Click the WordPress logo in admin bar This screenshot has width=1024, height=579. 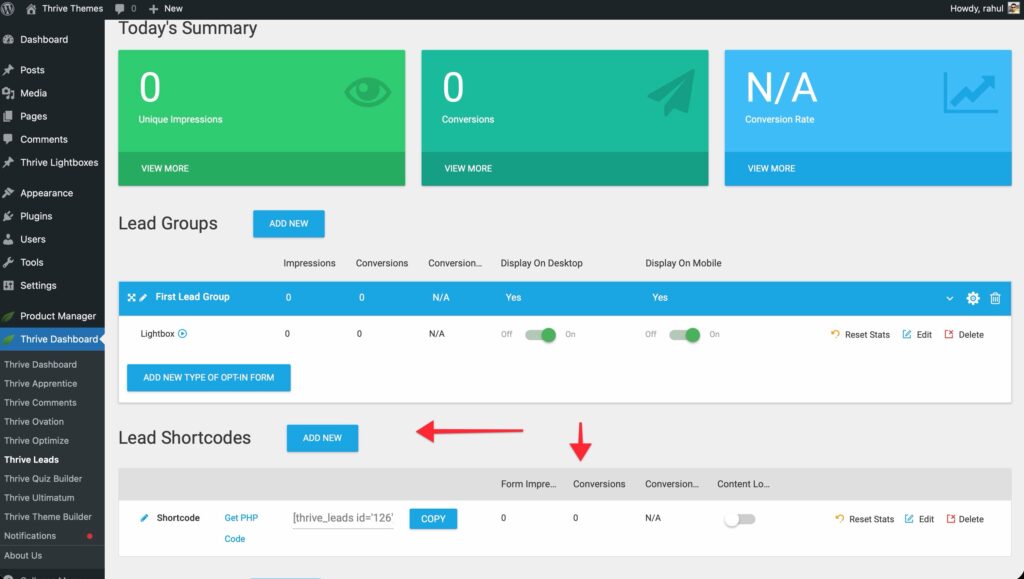[x=9, y=8]
